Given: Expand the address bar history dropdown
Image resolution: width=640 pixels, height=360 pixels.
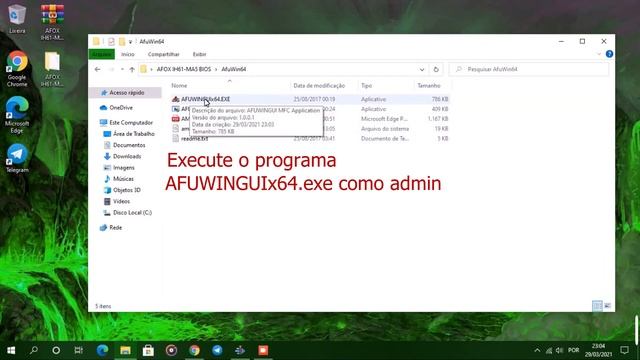Looking at the screenshot, I should click(x=422, y=69).
